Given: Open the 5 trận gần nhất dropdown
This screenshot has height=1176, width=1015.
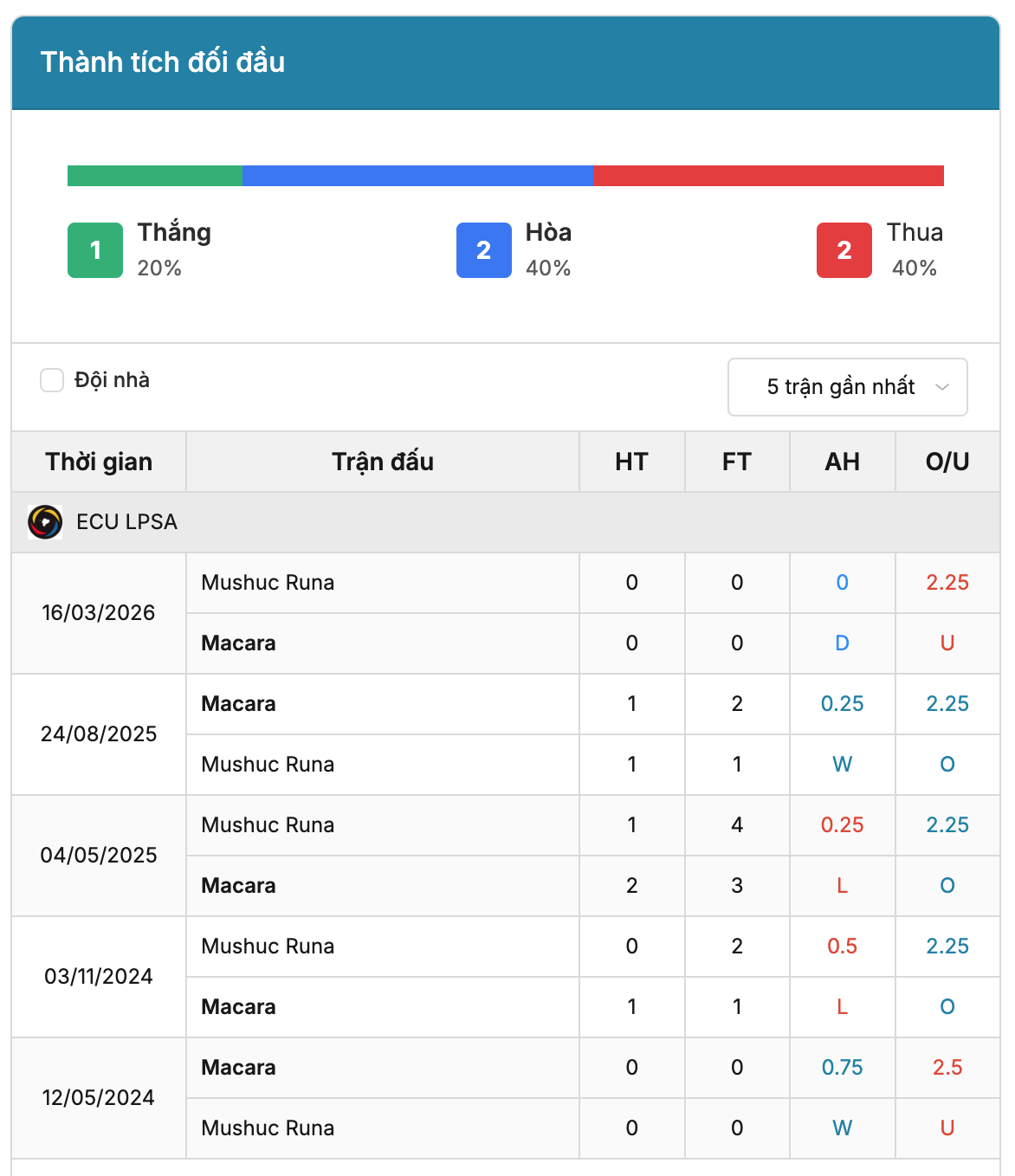Looking at the screenshot, I should 848,387.
